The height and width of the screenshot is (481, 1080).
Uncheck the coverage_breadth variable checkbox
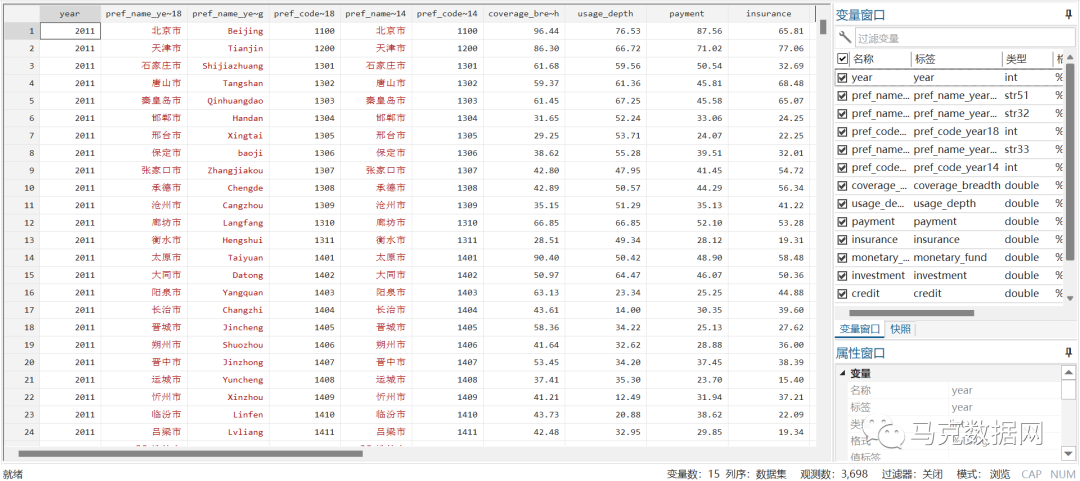tap(842, 185)
